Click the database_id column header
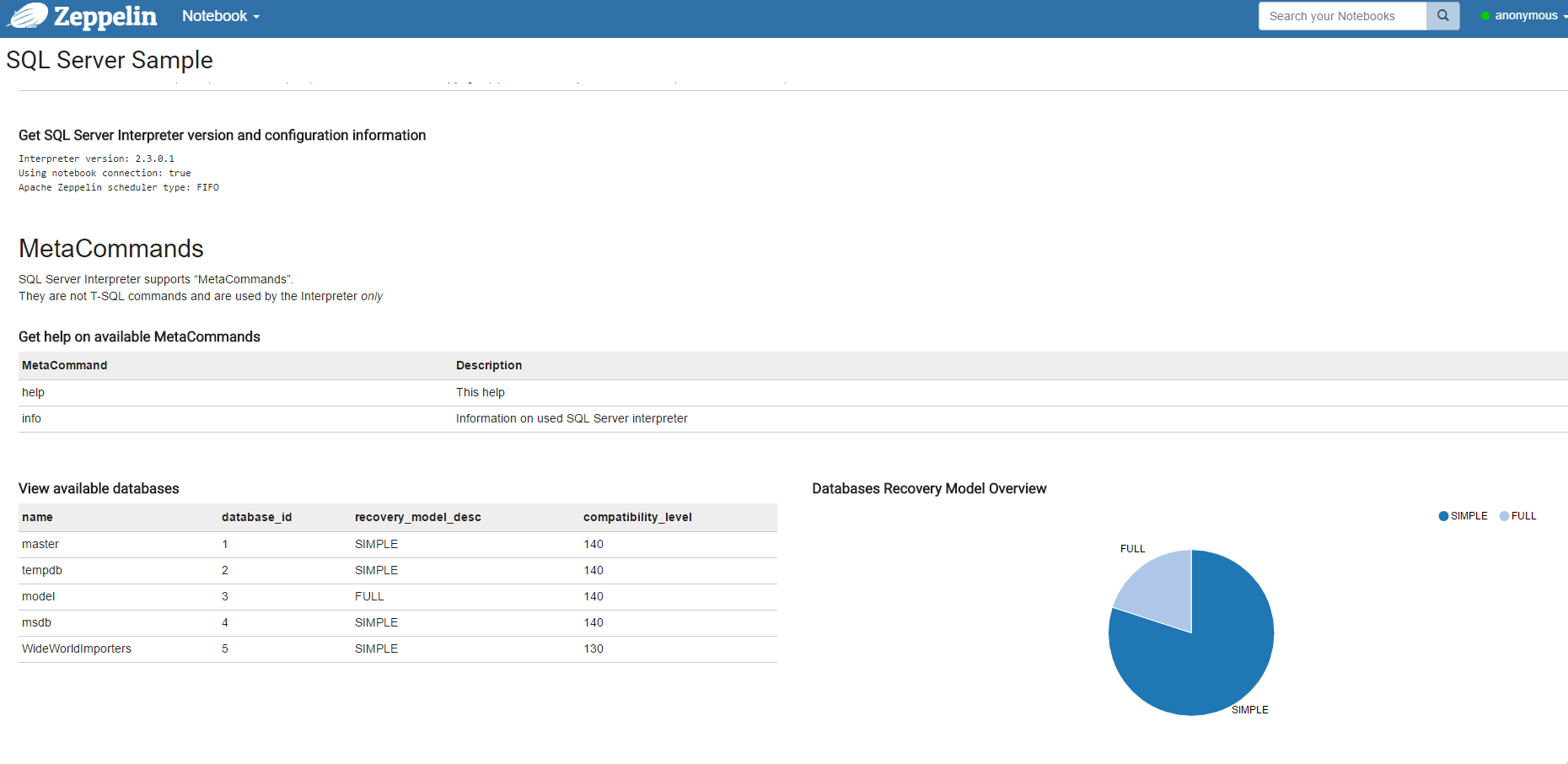The height and width of the screenshot is (764, 1568). coord(256,517)
